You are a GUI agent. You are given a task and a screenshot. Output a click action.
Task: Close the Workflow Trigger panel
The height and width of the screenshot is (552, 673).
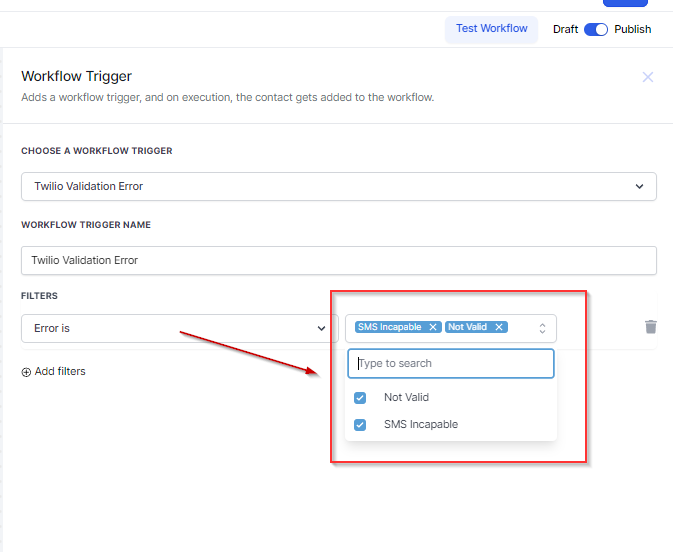pyautogui.click(x=648, y=77)
